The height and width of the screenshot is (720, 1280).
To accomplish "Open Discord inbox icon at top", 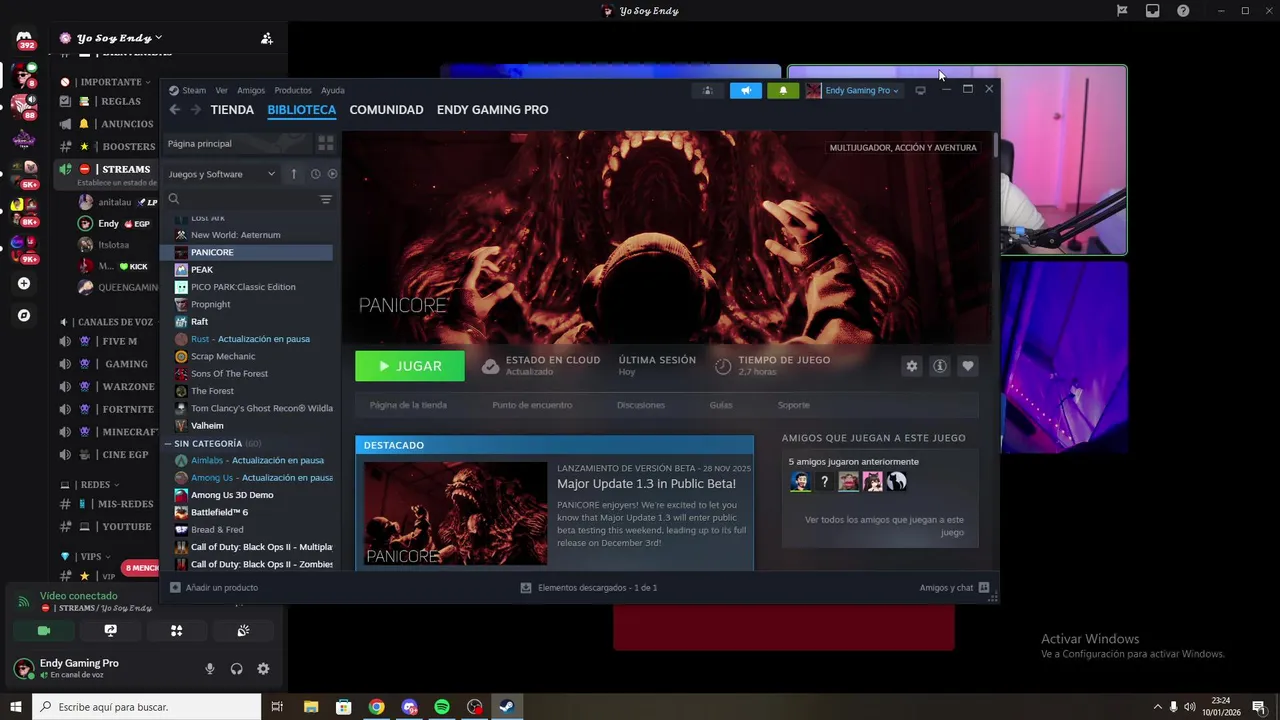I will point(1153,11).
